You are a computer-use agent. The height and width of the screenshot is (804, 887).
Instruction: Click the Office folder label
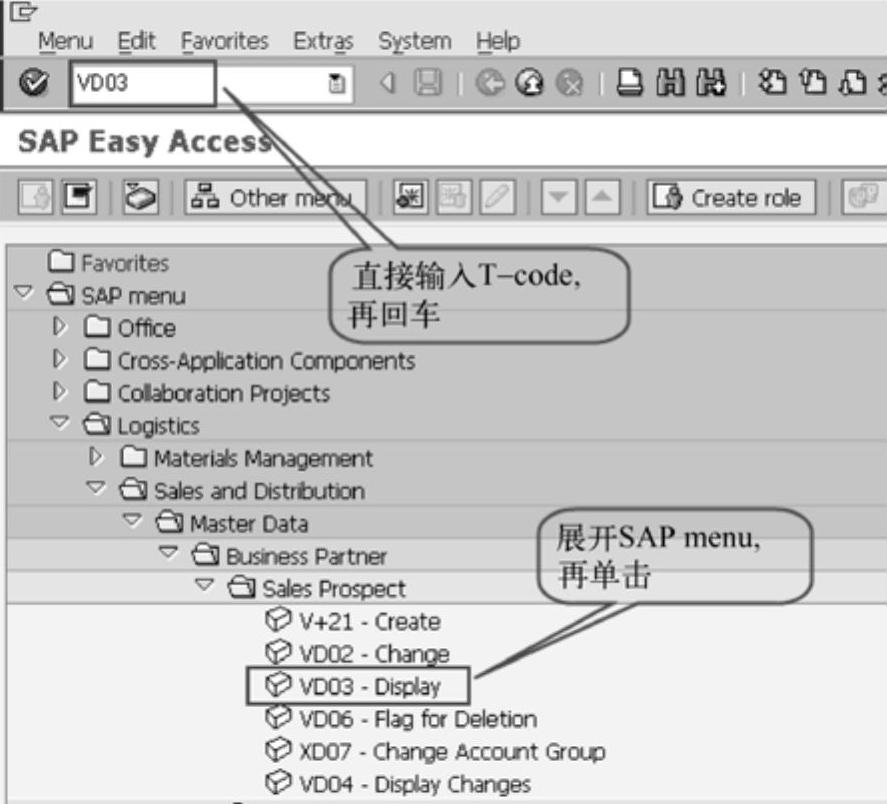147,328
